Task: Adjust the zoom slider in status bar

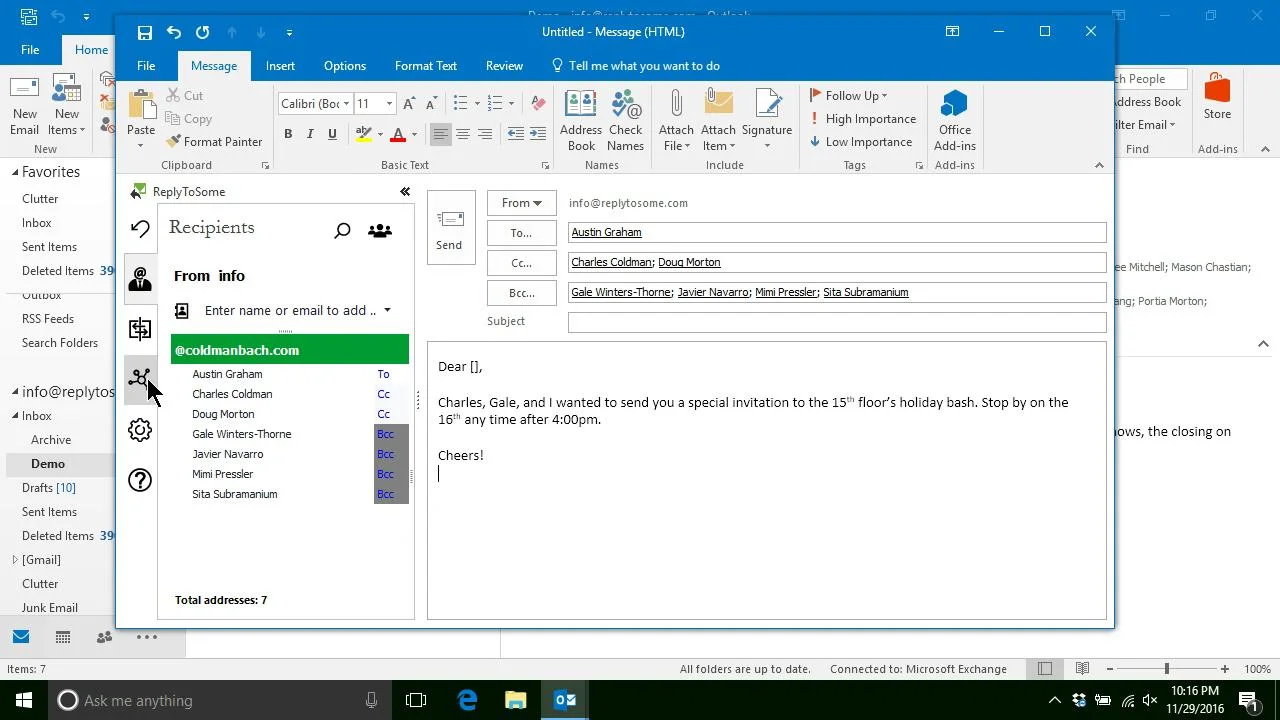Action: point(1166,669)
